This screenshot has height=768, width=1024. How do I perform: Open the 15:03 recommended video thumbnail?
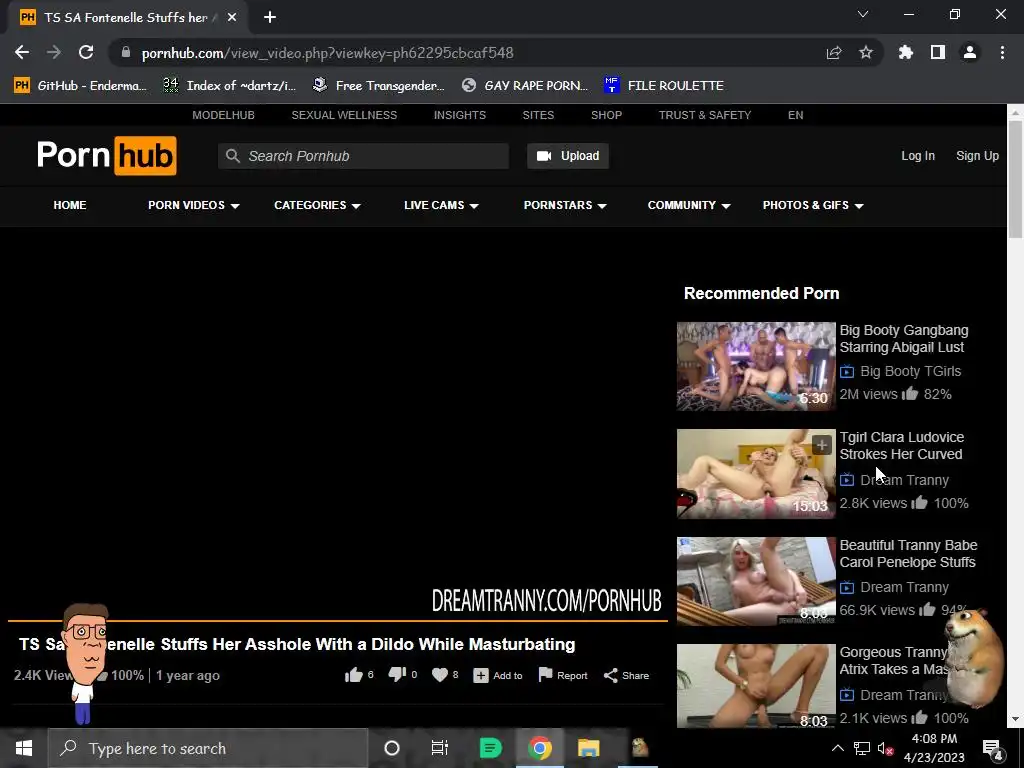[756, 473]
